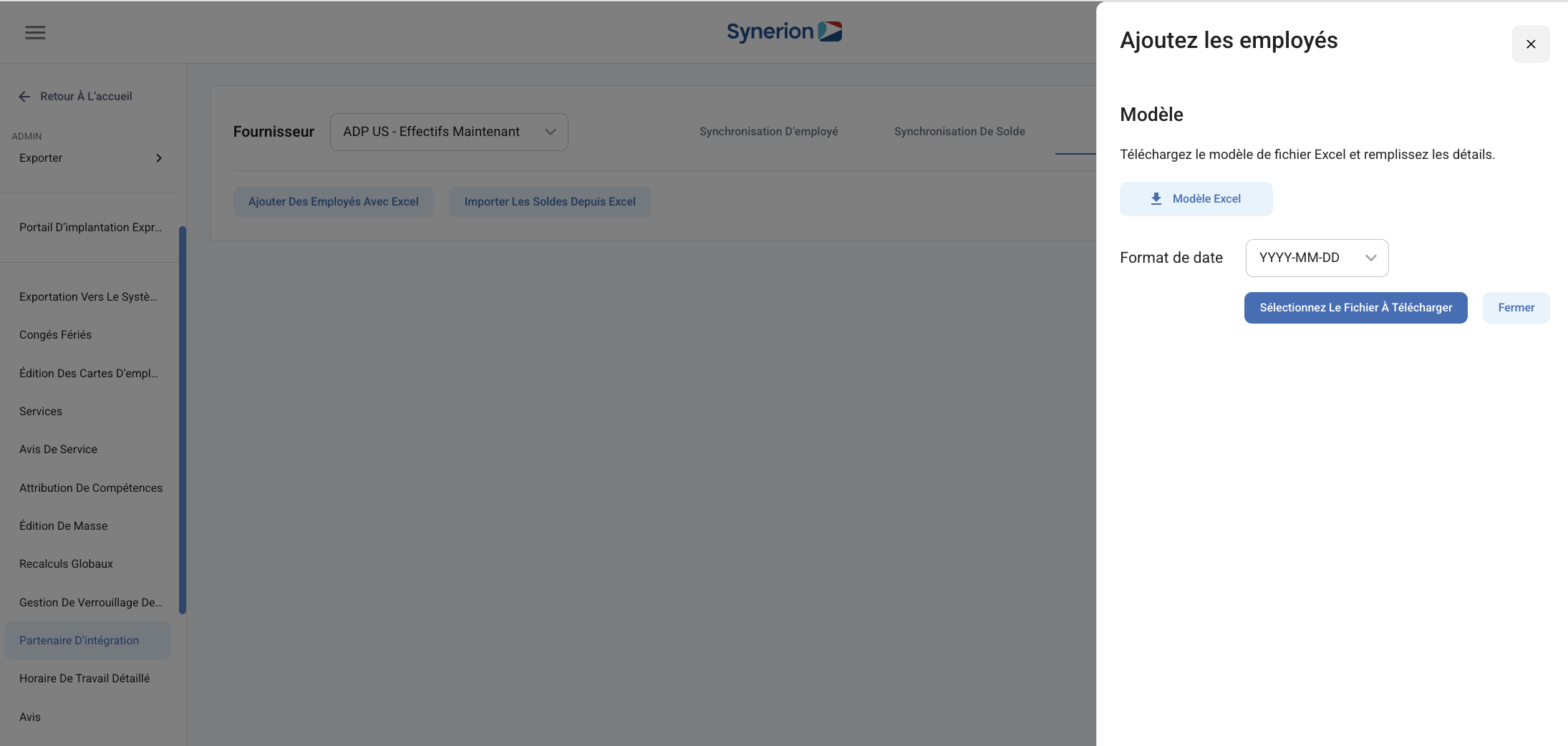
Task: Click the back arrow beside Retour À L'accueil
Action: [x=24, y=97]
